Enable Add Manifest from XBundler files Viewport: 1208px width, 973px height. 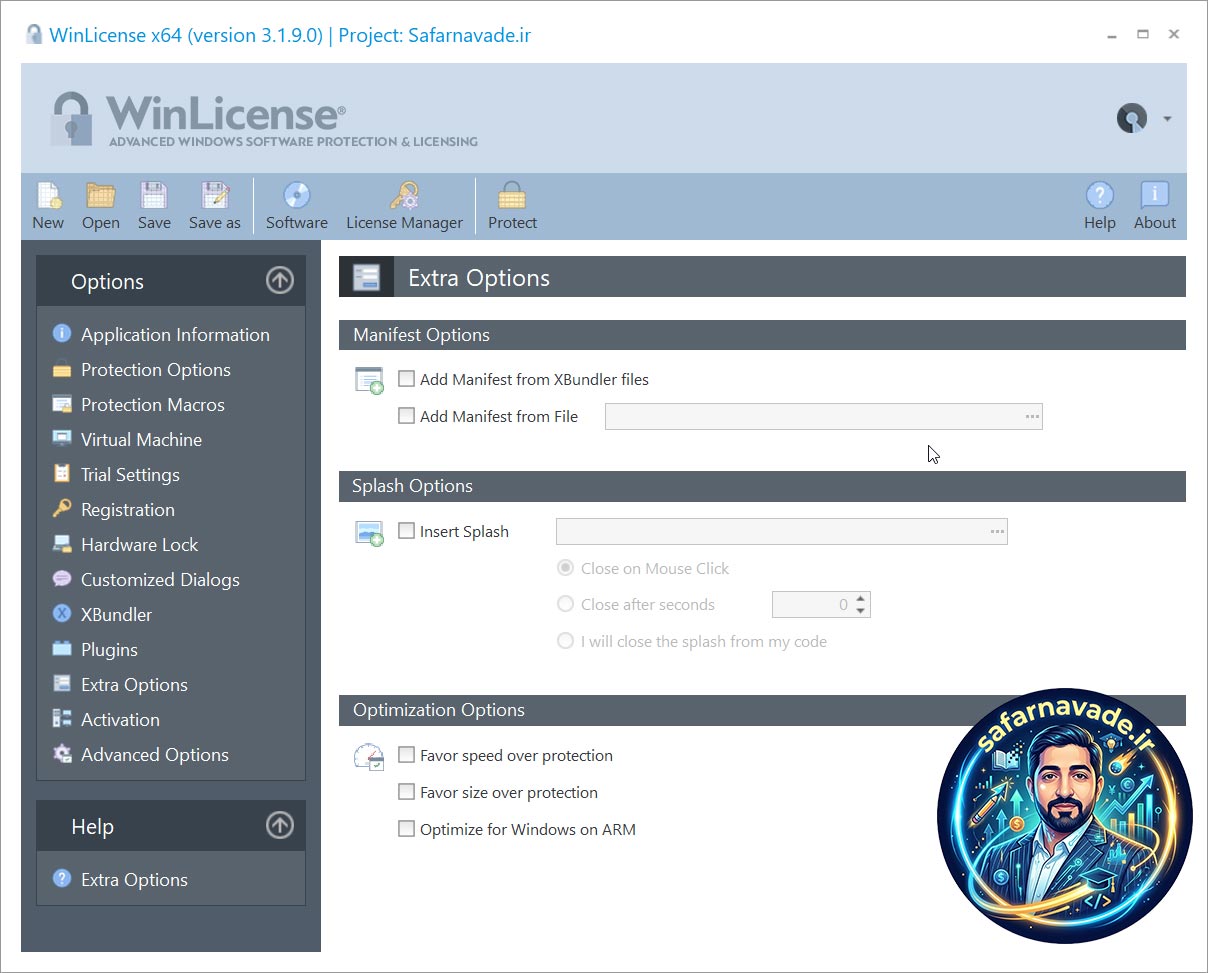406,379
